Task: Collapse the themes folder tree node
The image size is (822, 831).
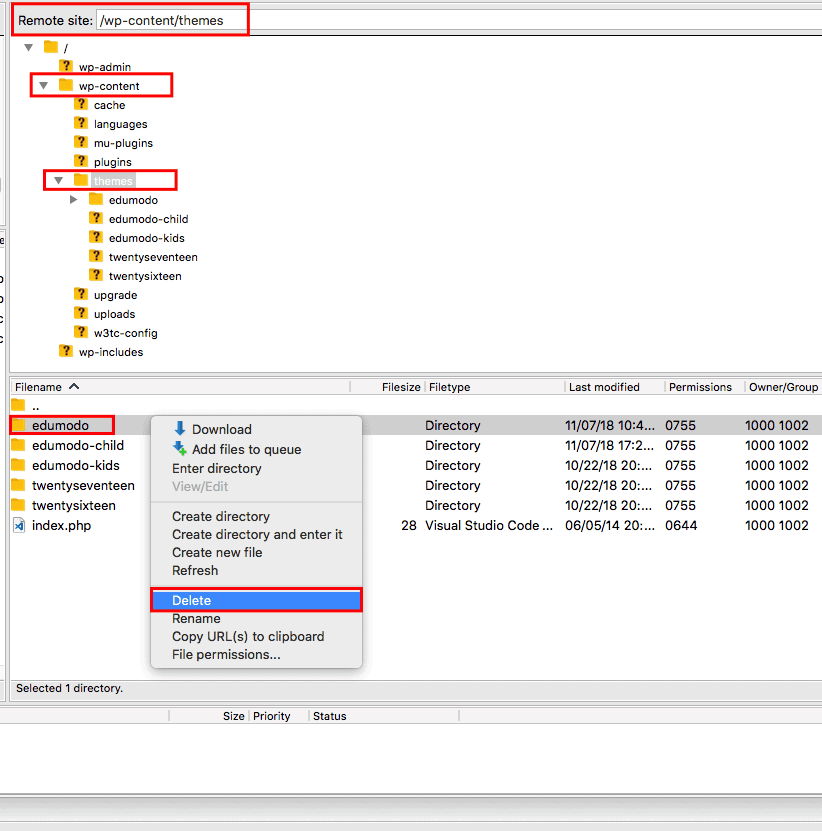Action: pos(58,181)
